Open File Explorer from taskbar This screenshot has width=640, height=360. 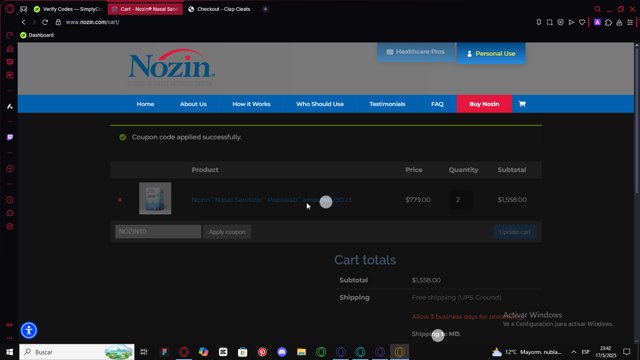click(x=301, y=352)
